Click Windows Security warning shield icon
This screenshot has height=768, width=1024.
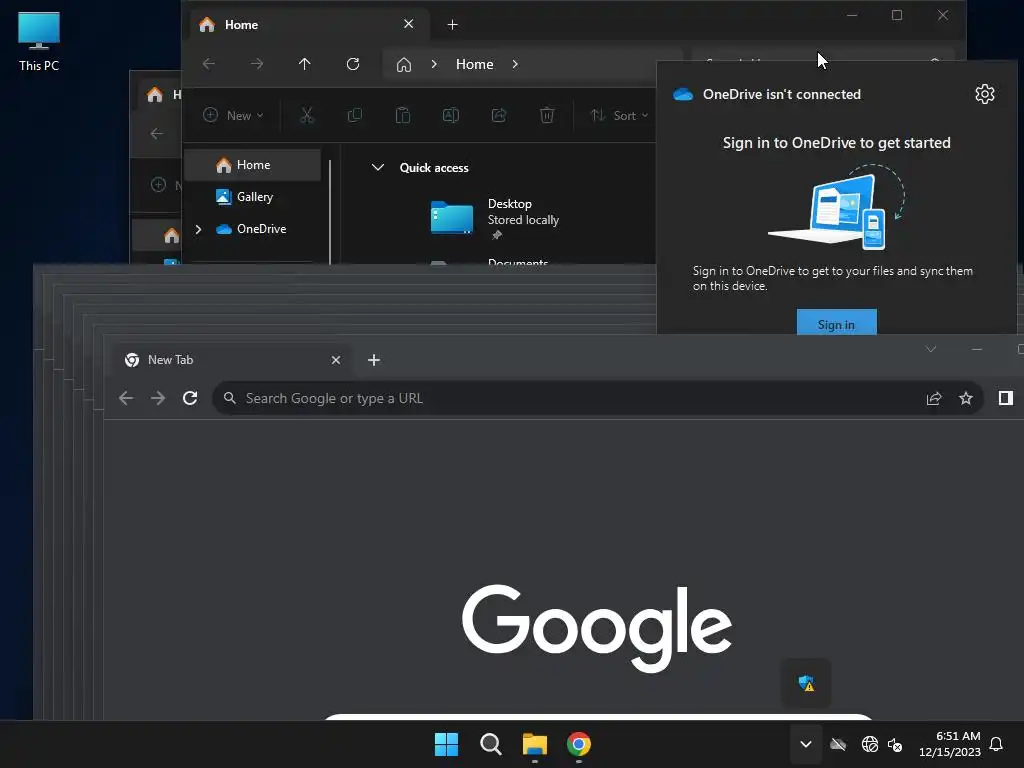807,683
